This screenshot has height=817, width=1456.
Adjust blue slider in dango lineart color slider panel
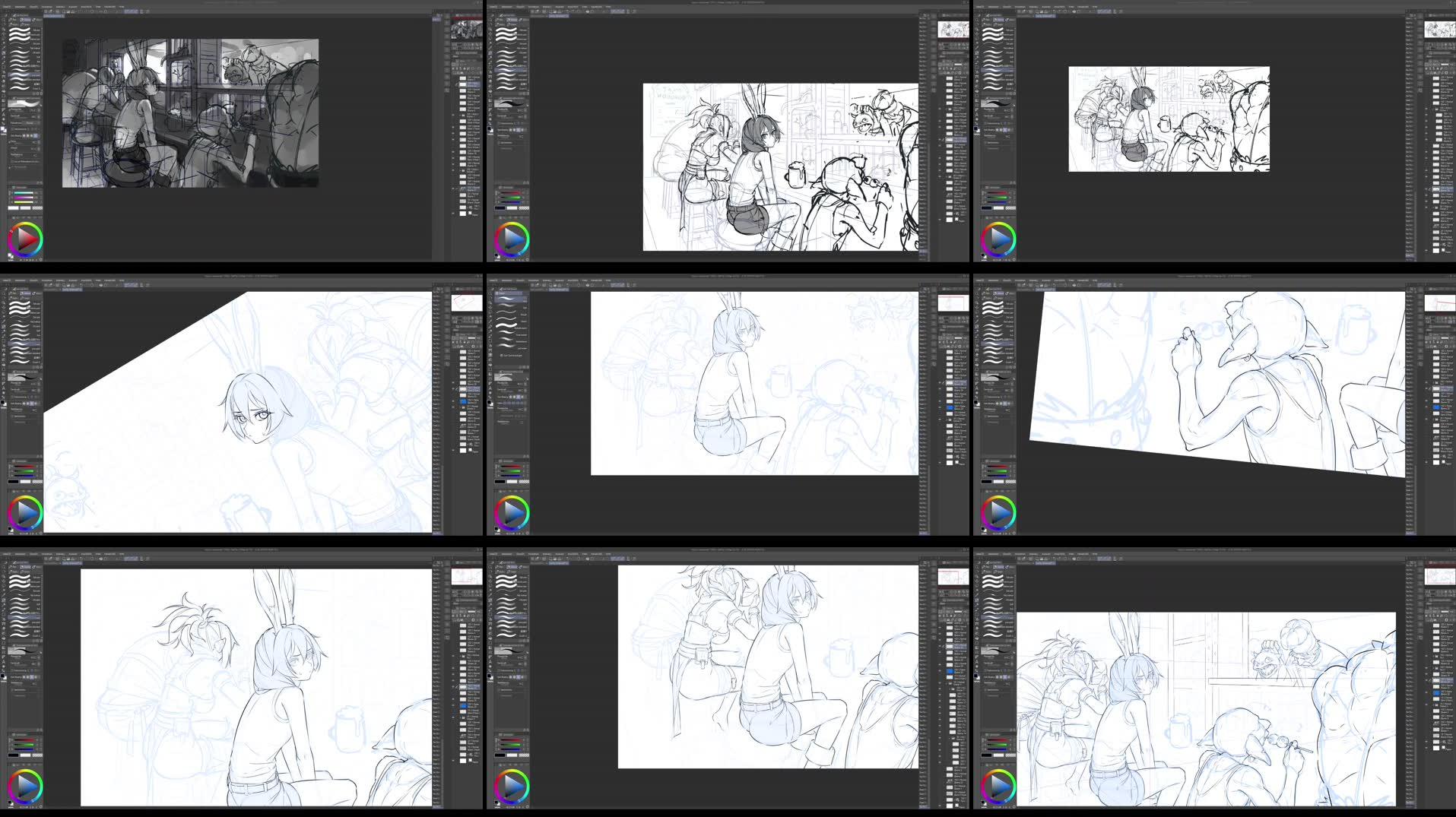click(x=997, y=749)
